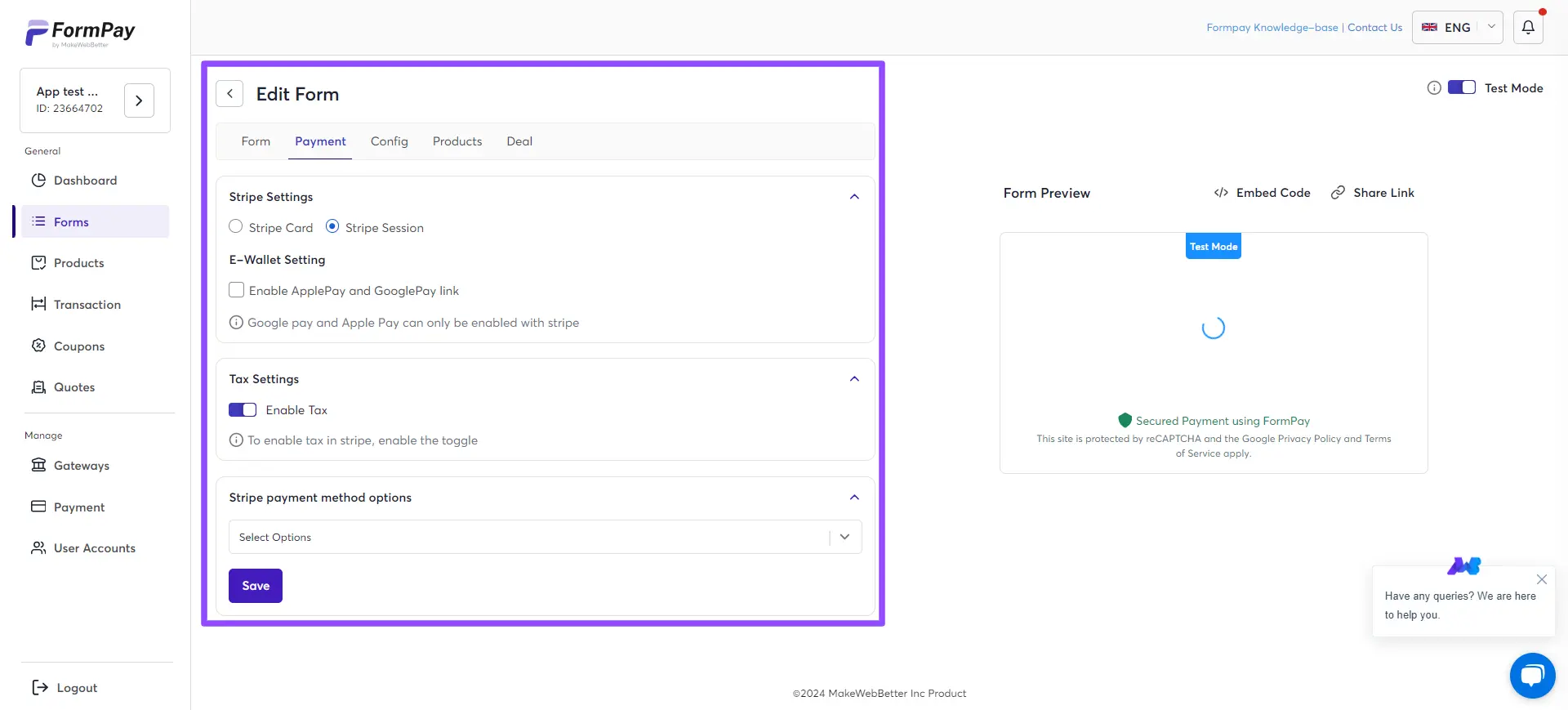Click the Embed Code link
This screenshot has width=1568, height=710.
coord(1262,193)
